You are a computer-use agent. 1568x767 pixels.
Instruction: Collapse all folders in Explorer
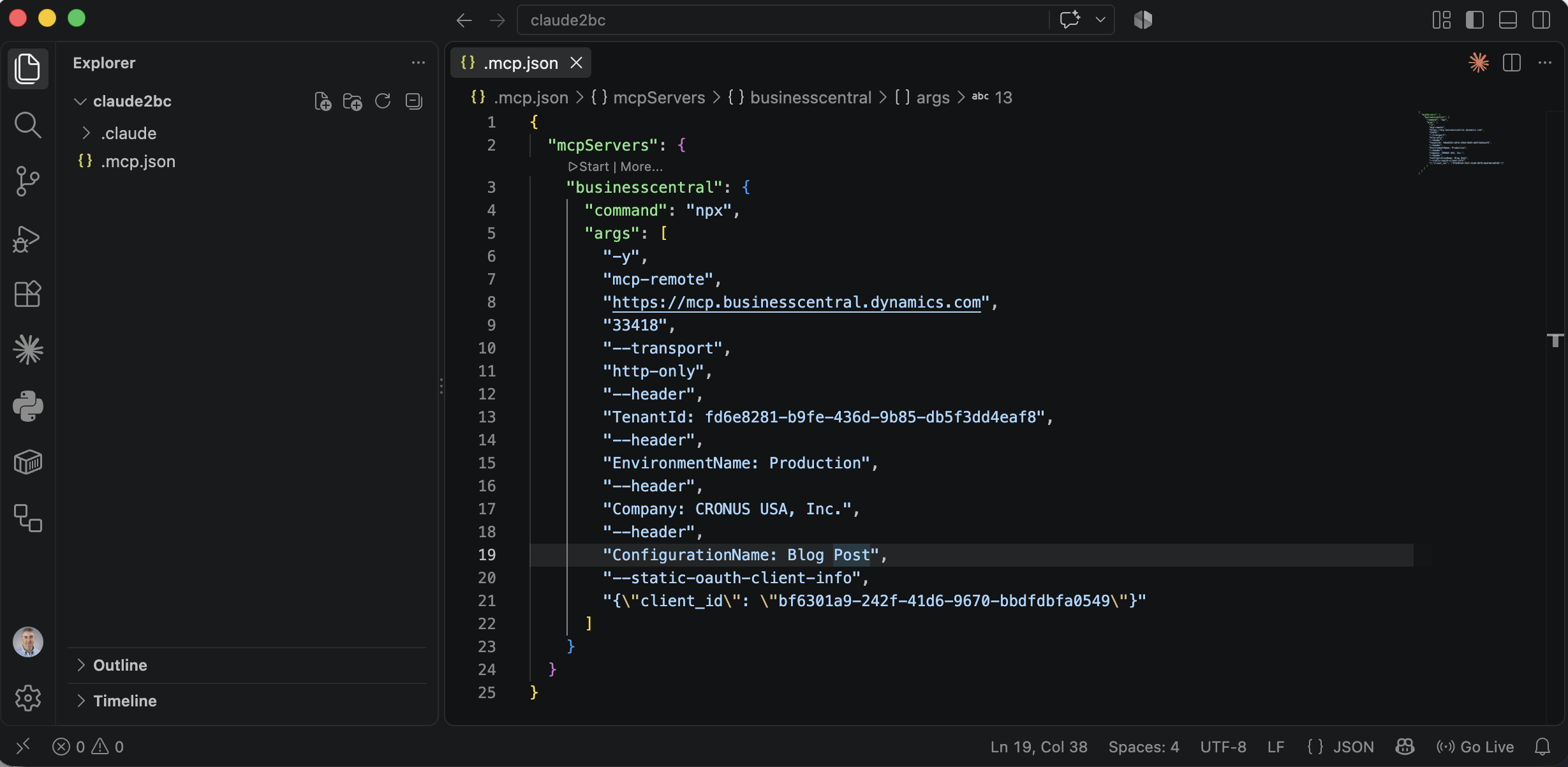413,101
